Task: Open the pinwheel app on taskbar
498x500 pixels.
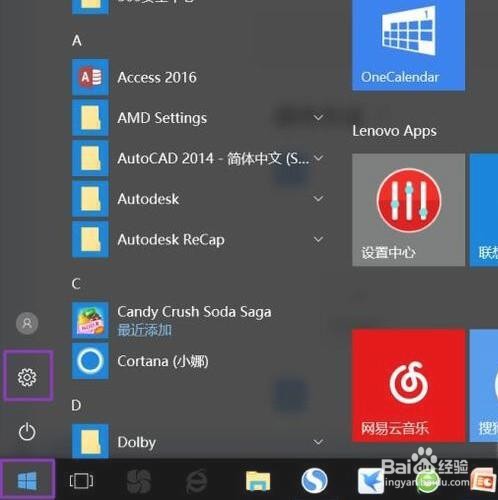Action: click(139, 481)
